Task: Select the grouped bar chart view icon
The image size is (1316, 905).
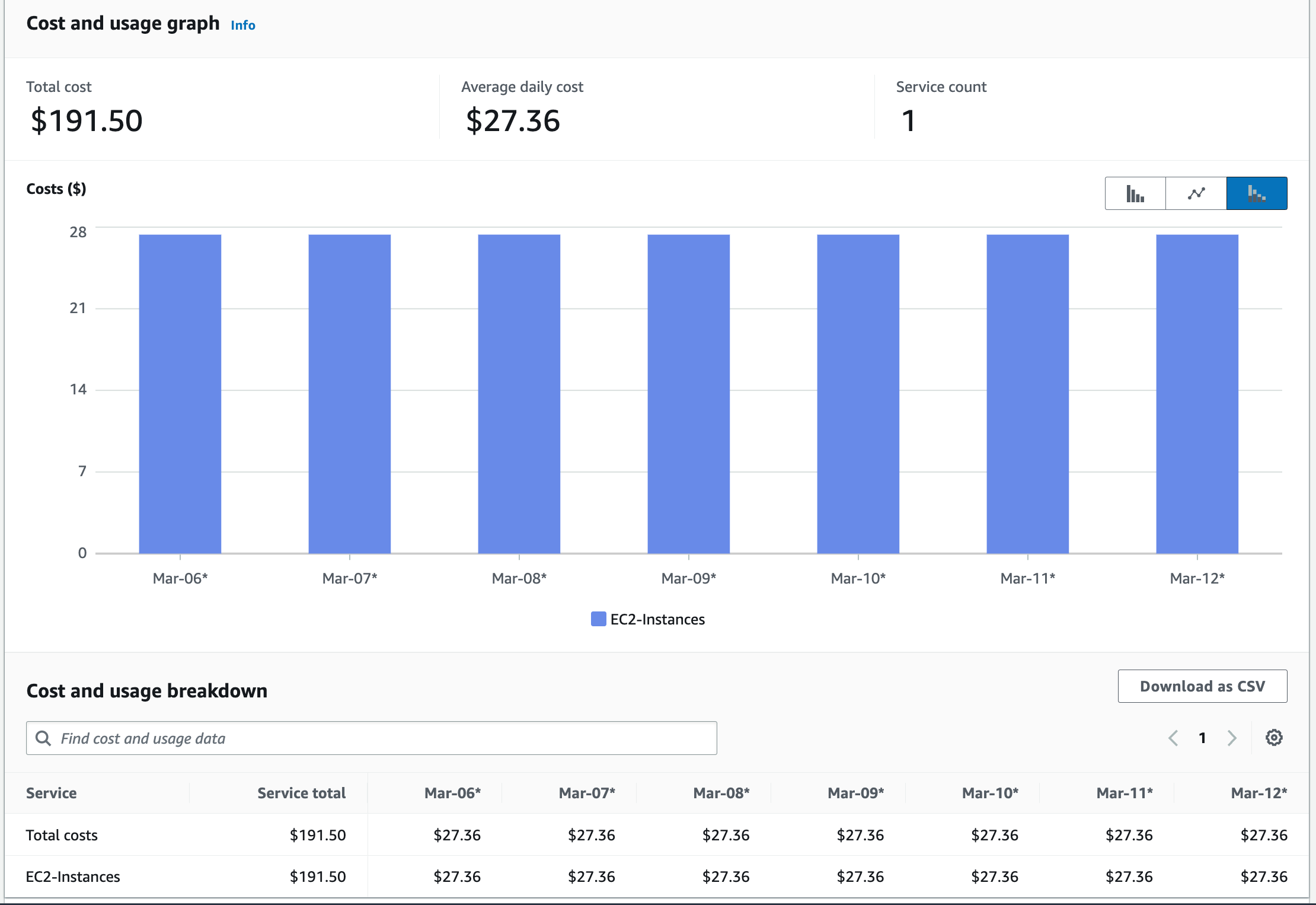Action: [x=1134, y=193]
